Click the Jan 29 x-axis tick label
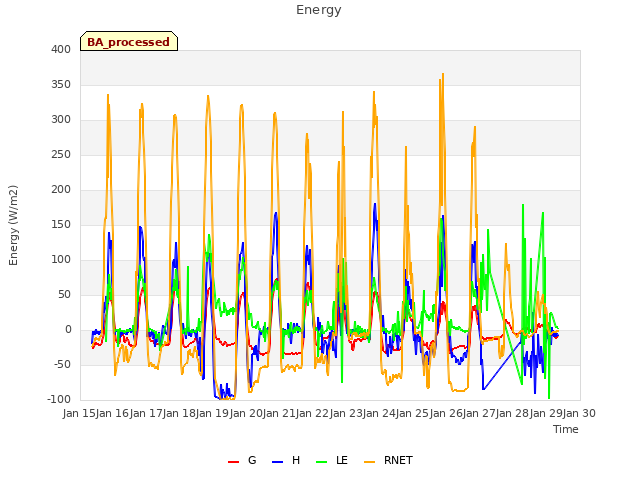640x480 pixels. click(546, 413)
